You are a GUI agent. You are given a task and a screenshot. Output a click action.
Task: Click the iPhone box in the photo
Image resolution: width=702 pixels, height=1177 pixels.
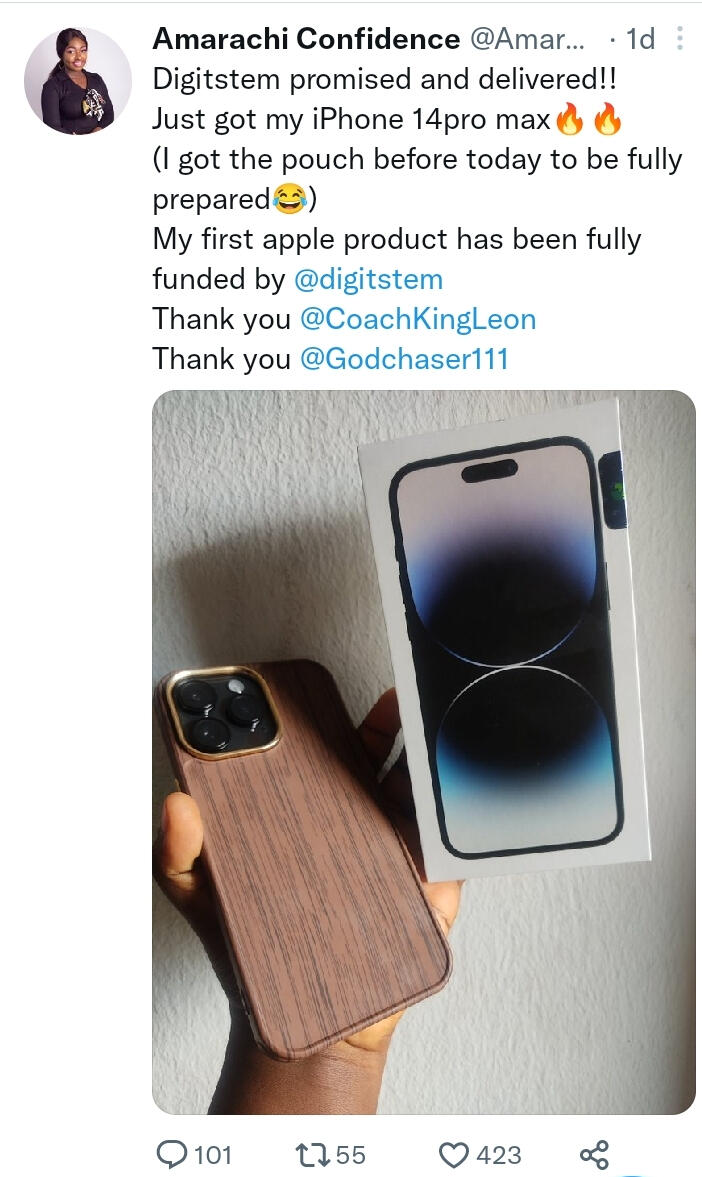point(510,640)
